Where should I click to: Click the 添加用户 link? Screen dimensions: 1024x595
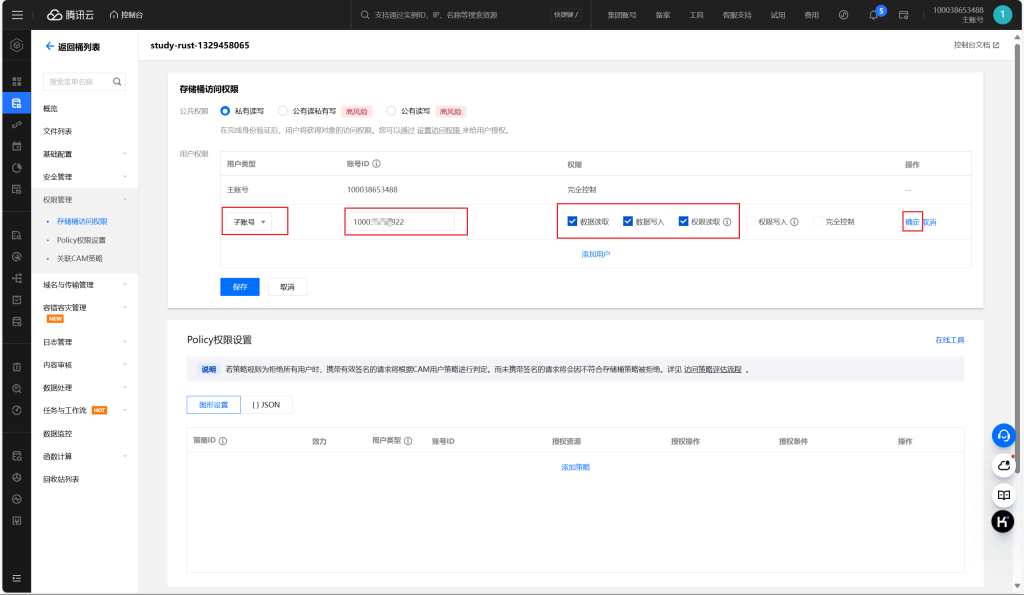595,254
